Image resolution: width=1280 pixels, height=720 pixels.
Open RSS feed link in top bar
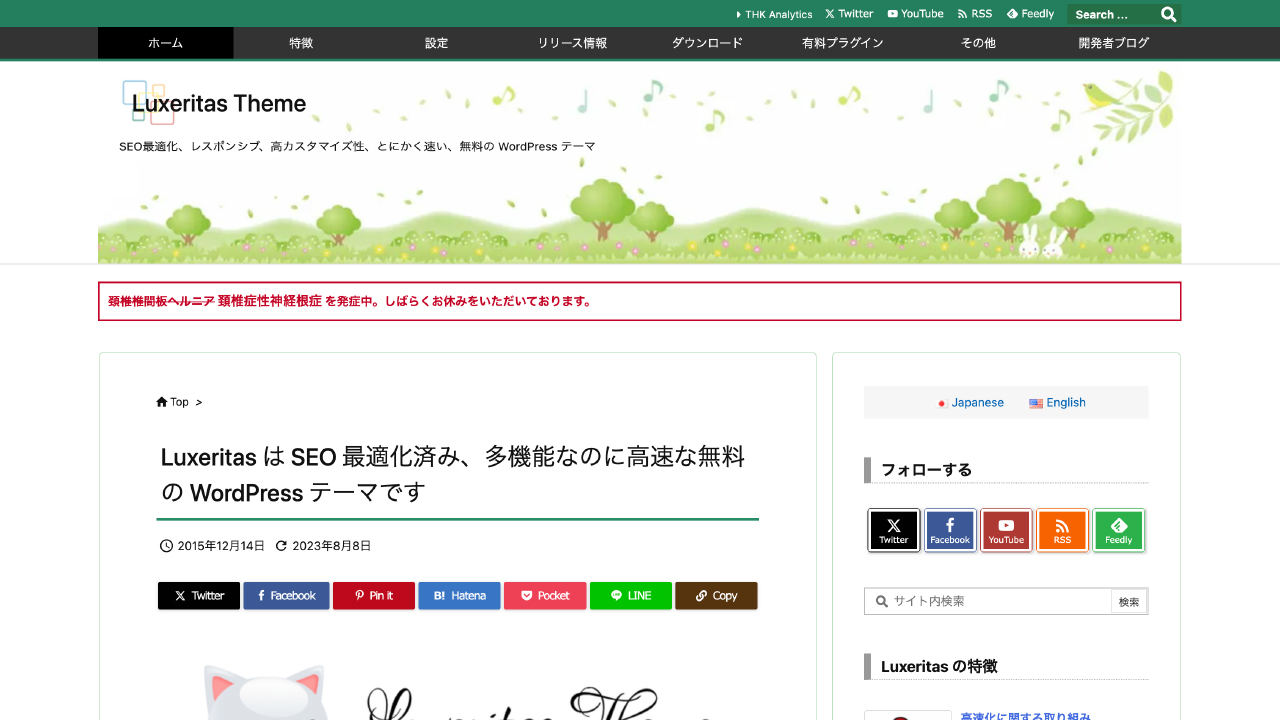975,14
